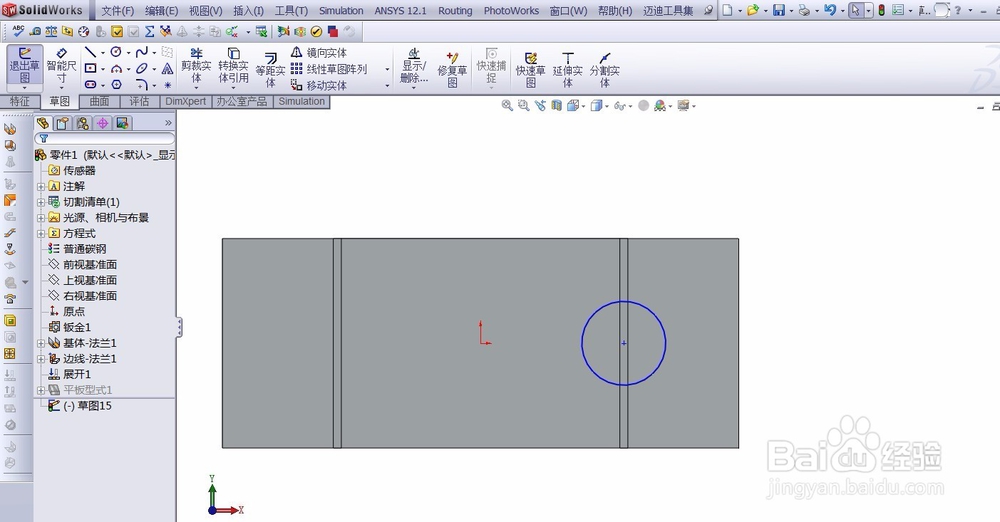Screen dimensions: 1000x522
Task: Expand the 注解 tree node
Action: (41, 186)
